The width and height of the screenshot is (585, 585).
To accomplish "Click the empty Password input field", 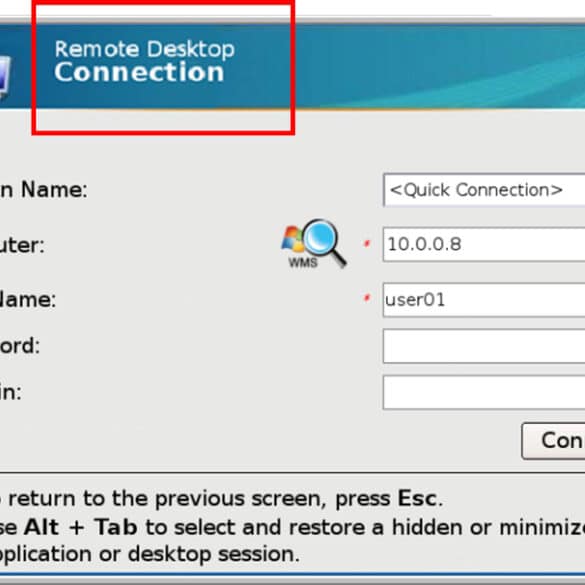I will click(484, 346).
